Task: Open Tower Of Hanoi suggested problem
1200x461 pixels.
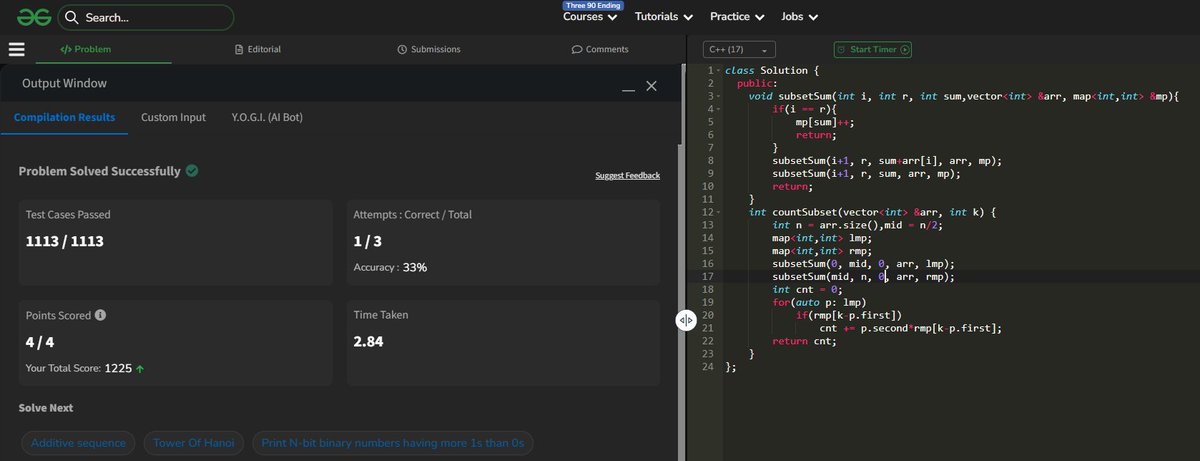Action: [x=193, y=443]
